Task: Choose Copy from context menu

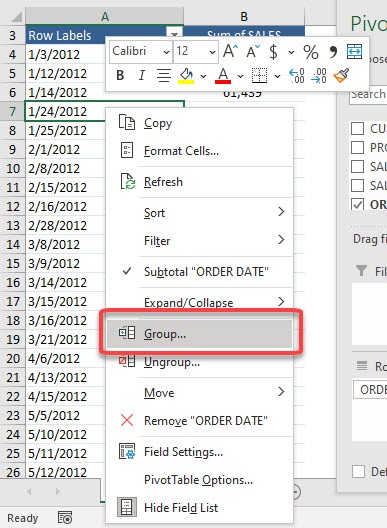Action: (x=199, y=123)
